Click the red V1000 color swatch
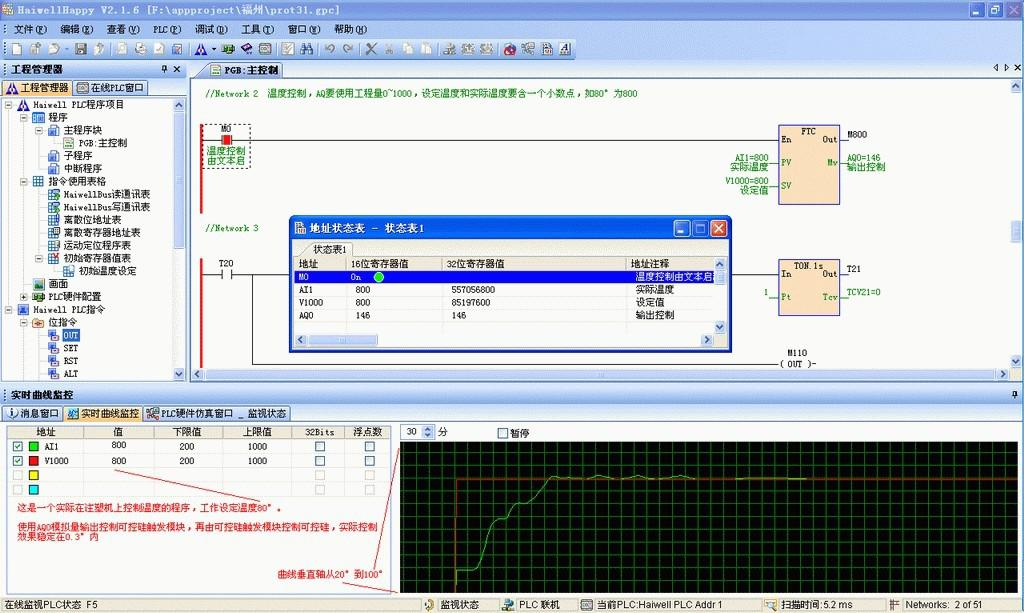This screenshot has height=613, width=1024. tap(33, 461)
